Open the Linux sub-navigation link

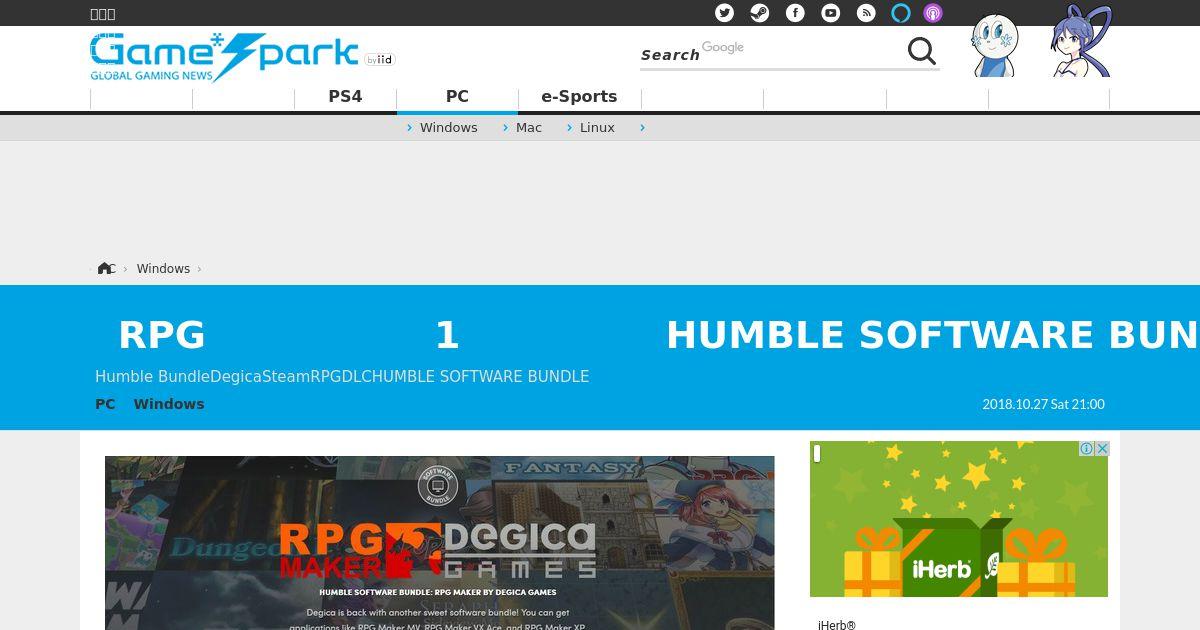(x=597, y=128)
